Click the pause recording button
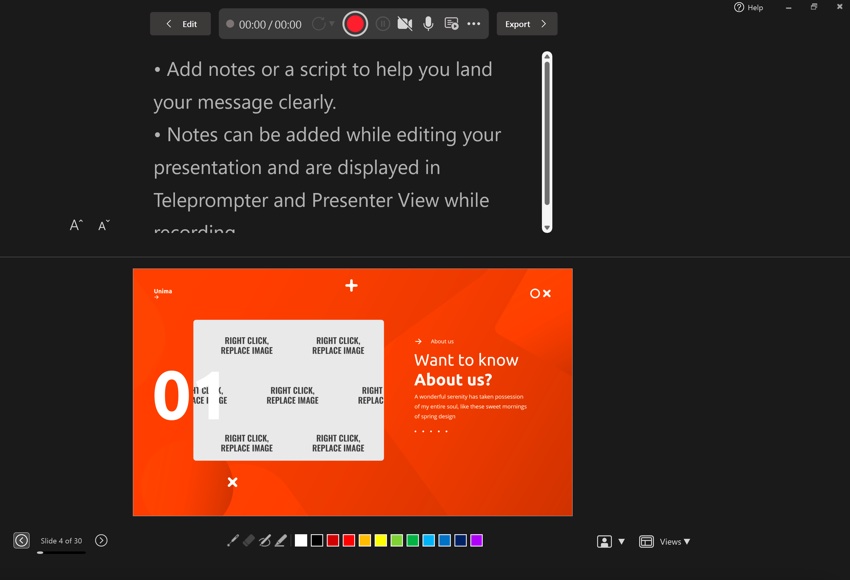 coord(383,24)
